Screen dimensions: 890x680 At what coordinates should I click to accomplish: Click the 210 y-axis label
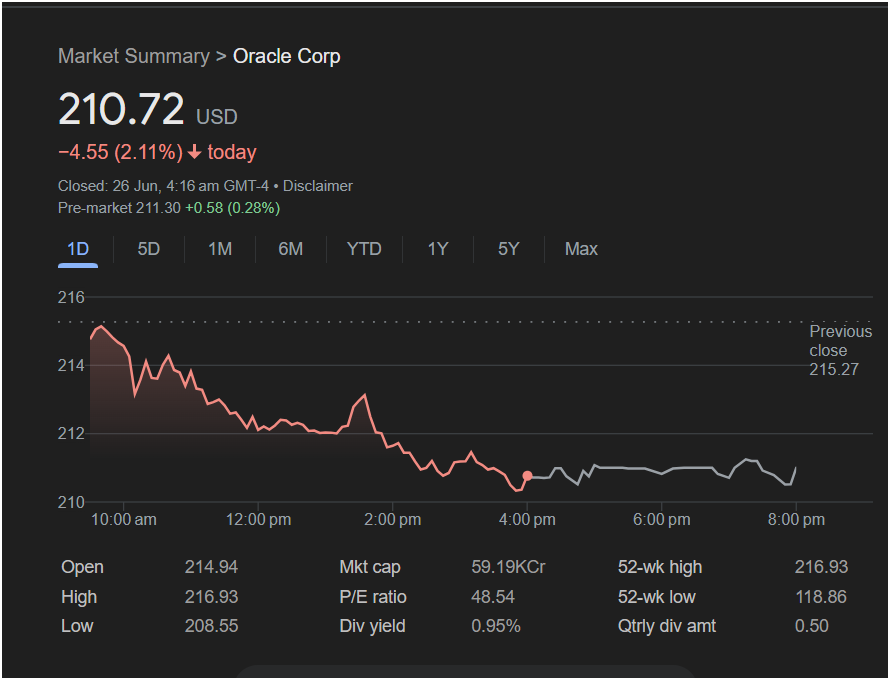[x=71, y=502]
